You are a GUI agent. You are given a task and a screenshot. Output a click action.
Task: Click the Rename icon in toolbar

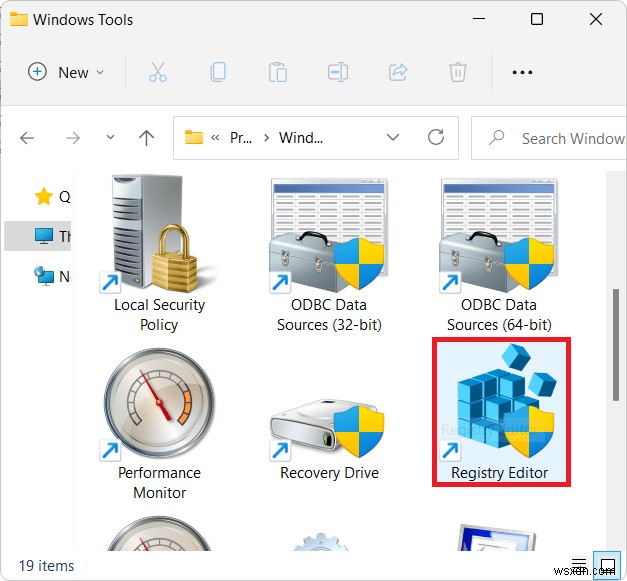(x=338, y=72)
